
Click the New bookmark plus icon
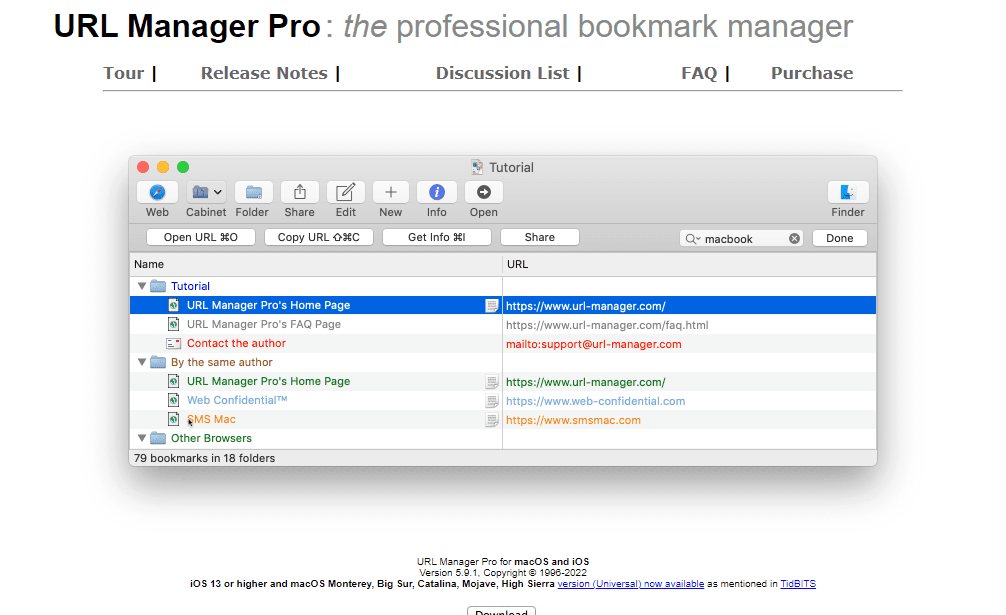pyautogui.click(x=391, y=192)
